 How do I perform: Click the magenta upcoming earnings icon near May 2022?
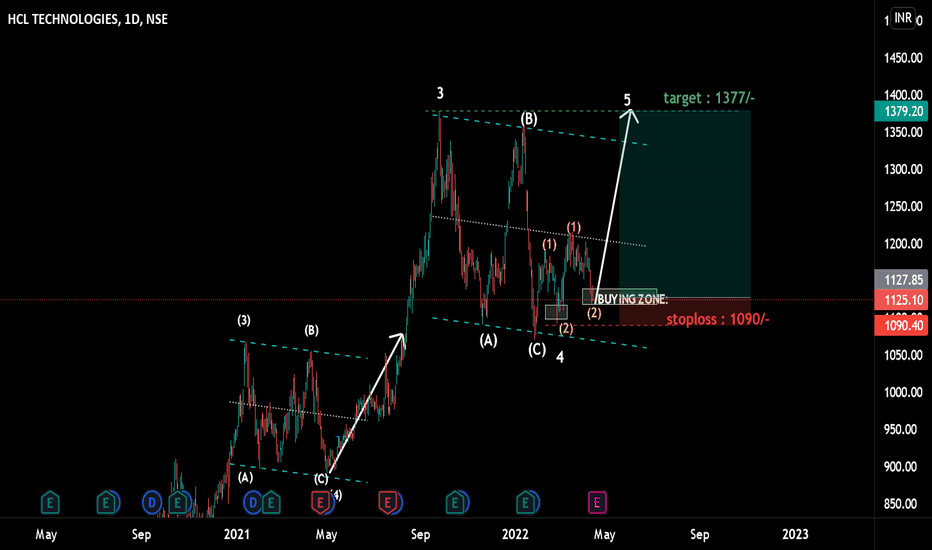coord(597,503)
